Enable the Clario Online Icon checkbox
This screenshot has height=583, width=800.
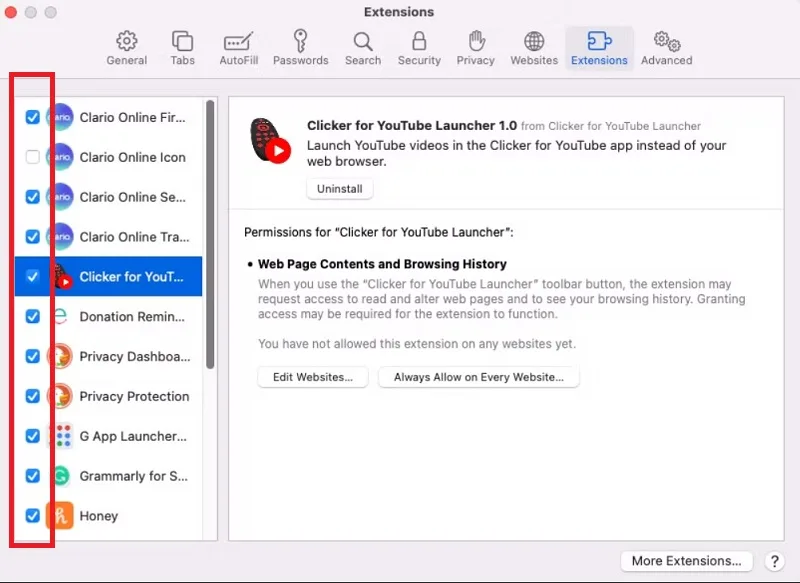33,157
